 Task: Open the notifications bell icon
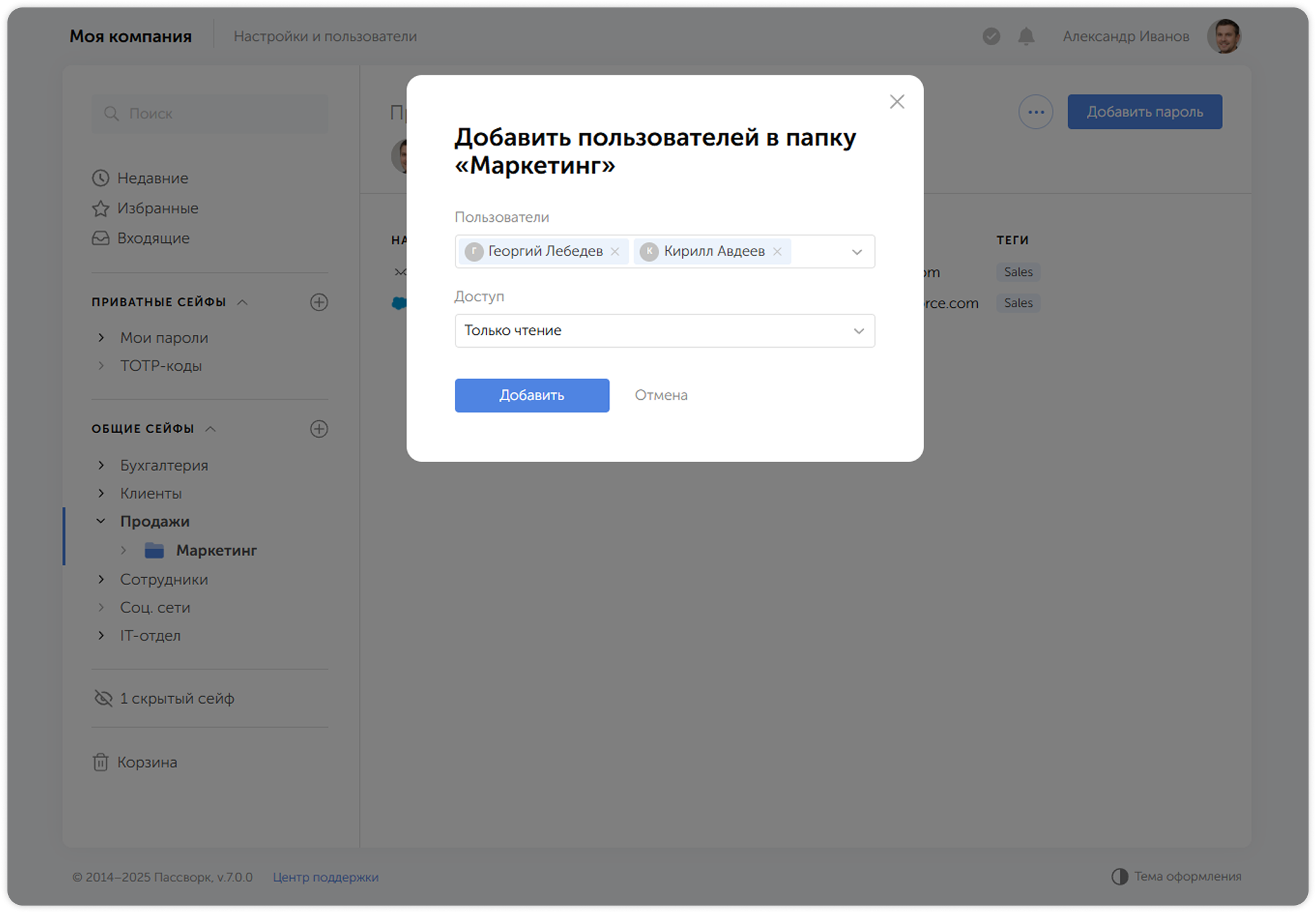1026,37
